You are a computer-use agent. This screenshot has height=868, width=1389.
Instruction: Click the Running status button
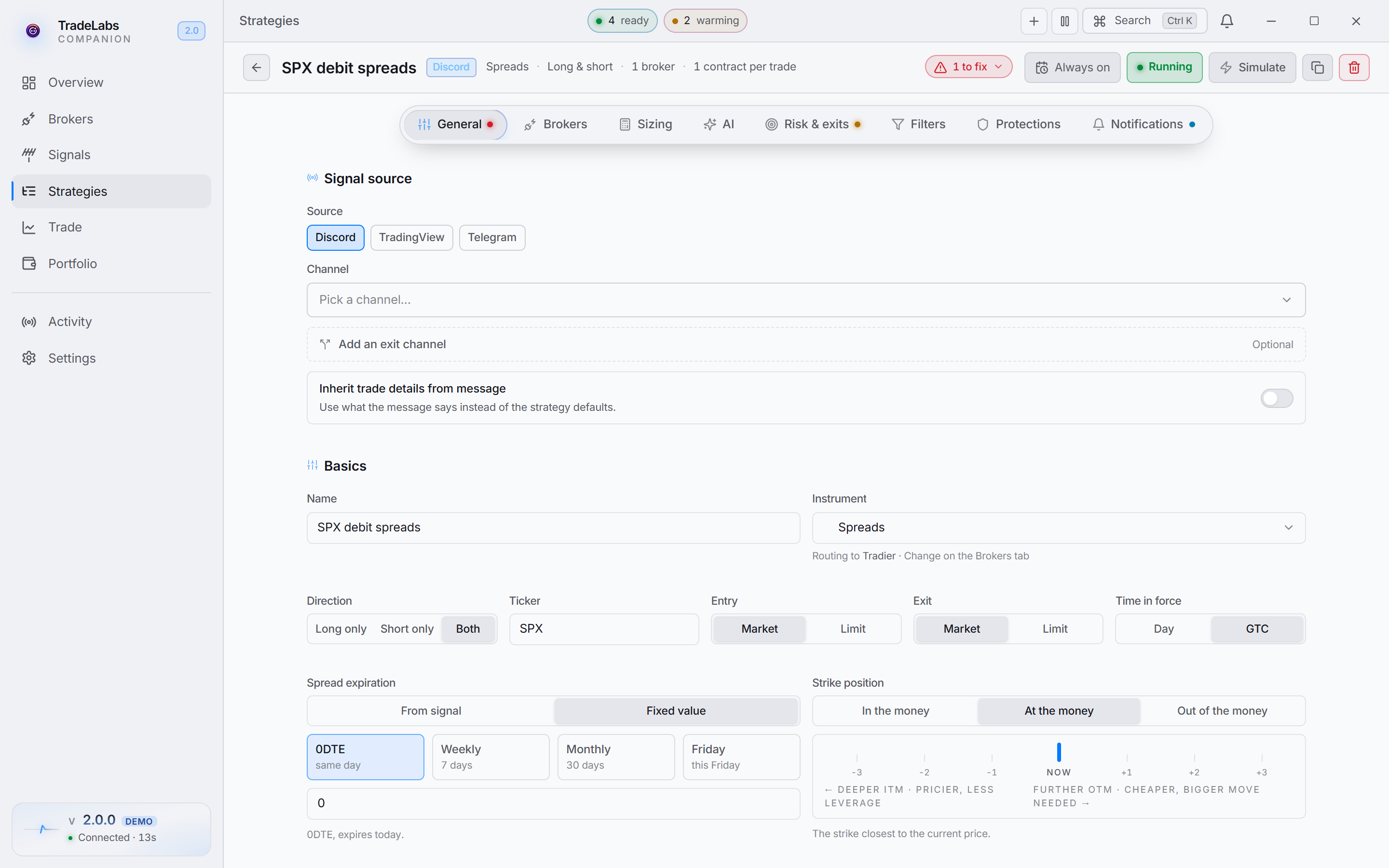point(1164,68)
